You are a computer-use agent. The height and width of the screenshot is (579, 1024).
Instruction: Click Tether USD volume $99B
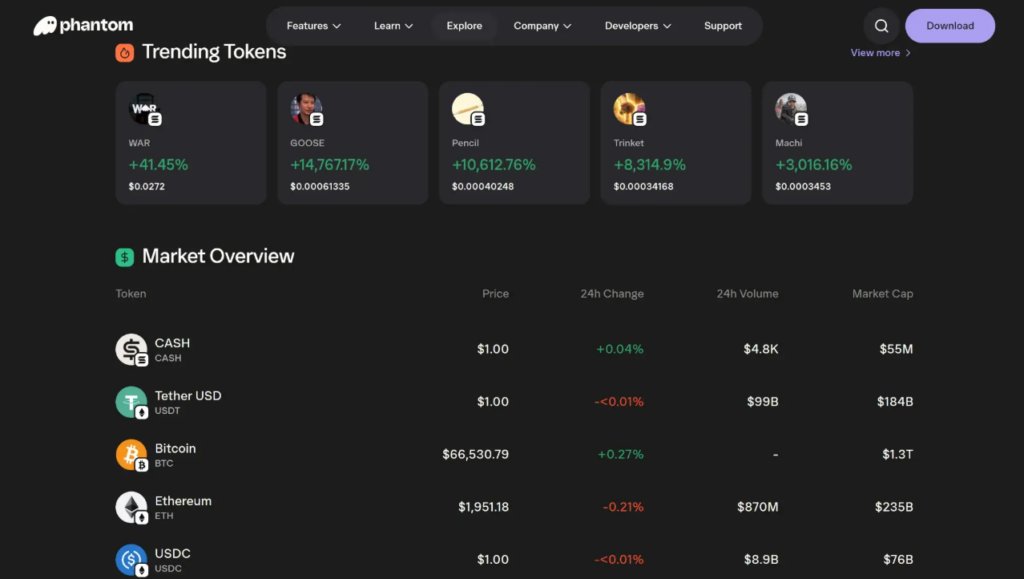763,401
